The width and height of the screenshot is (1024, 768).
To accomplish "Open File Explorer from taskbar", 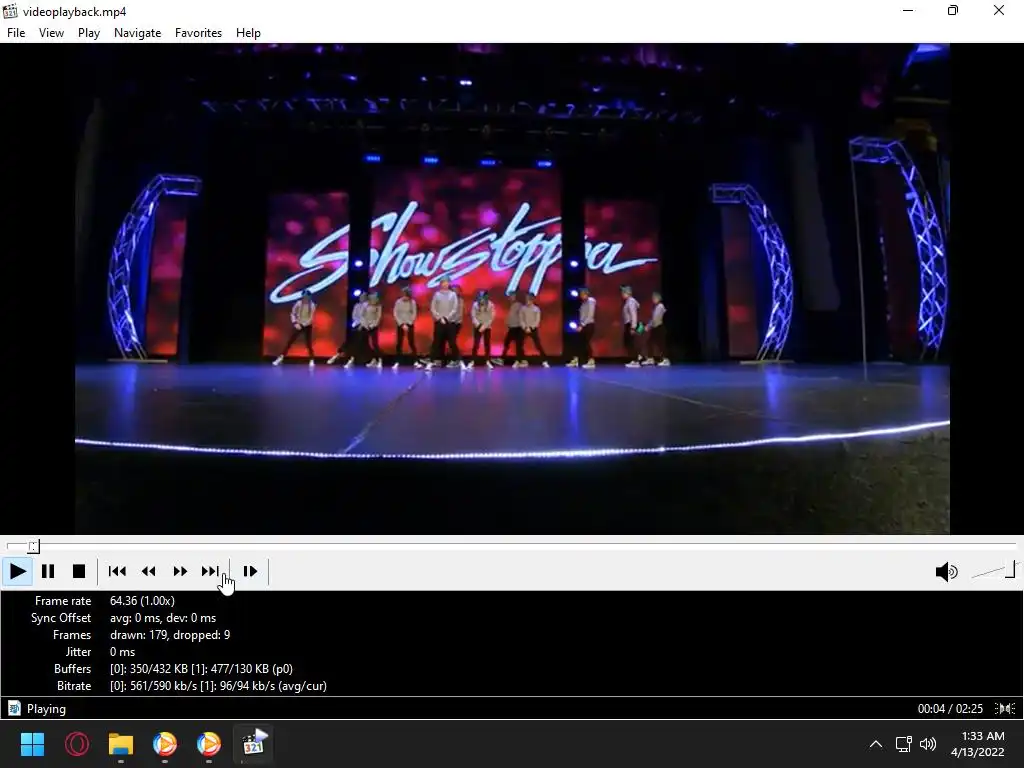I will tap(121, 744).
